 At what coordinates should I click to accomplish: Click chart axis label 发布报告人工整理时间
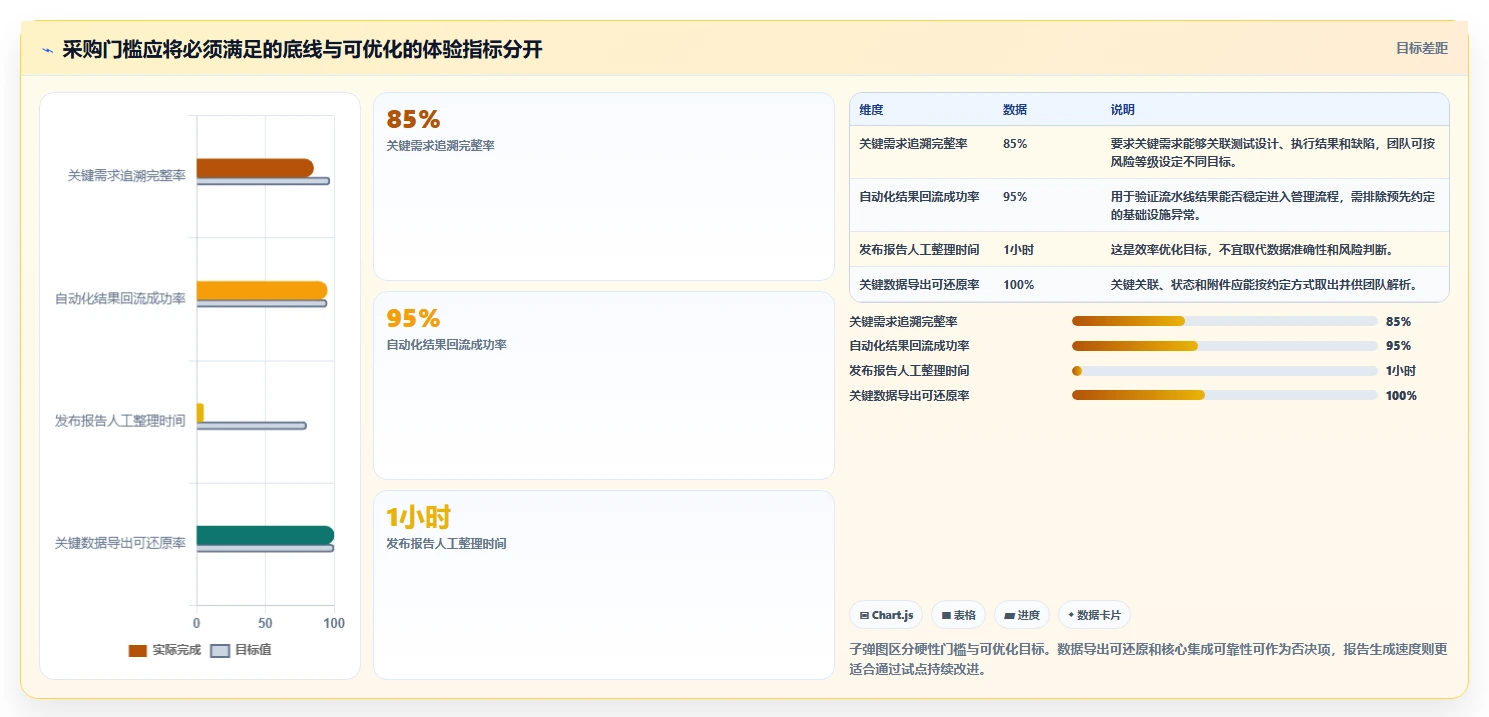click(x=120, y=421)
